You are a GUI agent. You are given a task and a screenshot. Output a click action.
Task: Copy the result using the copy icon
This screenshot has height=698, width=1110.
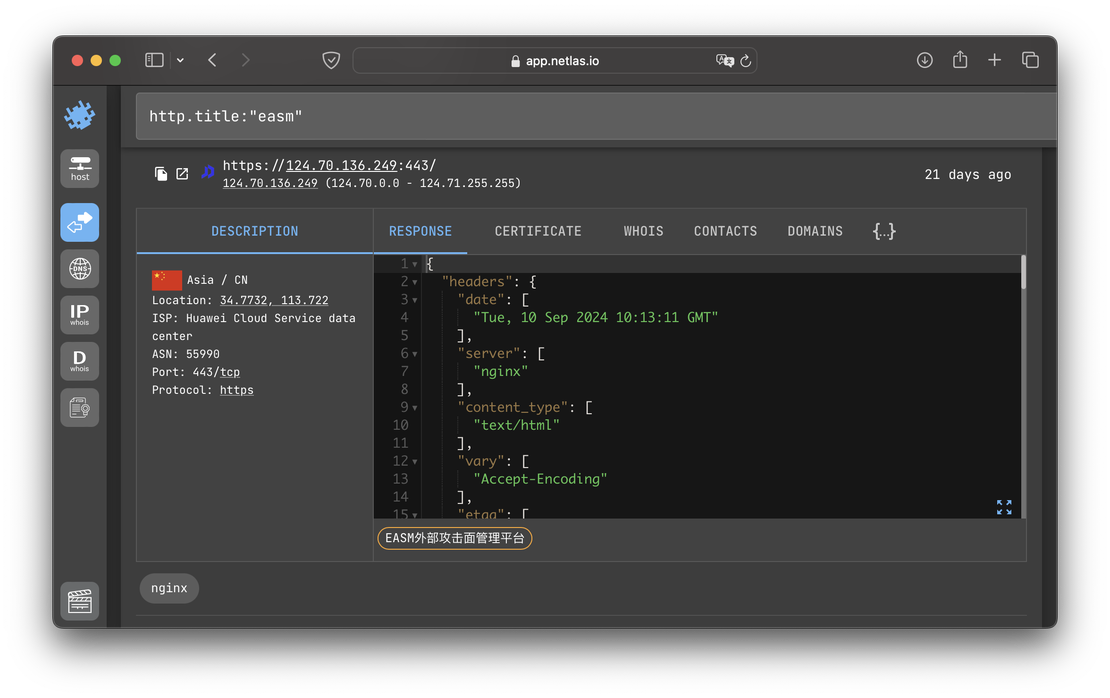[x=161, y=173]
